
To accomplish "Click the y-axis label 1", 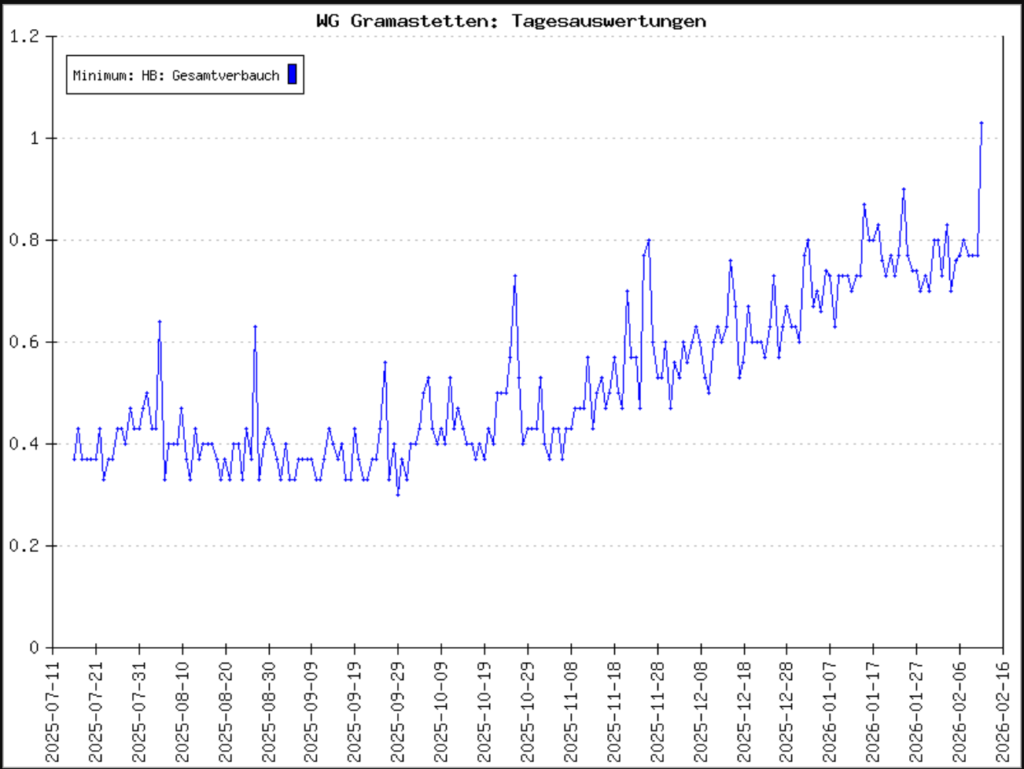I will tap(36, 138).
